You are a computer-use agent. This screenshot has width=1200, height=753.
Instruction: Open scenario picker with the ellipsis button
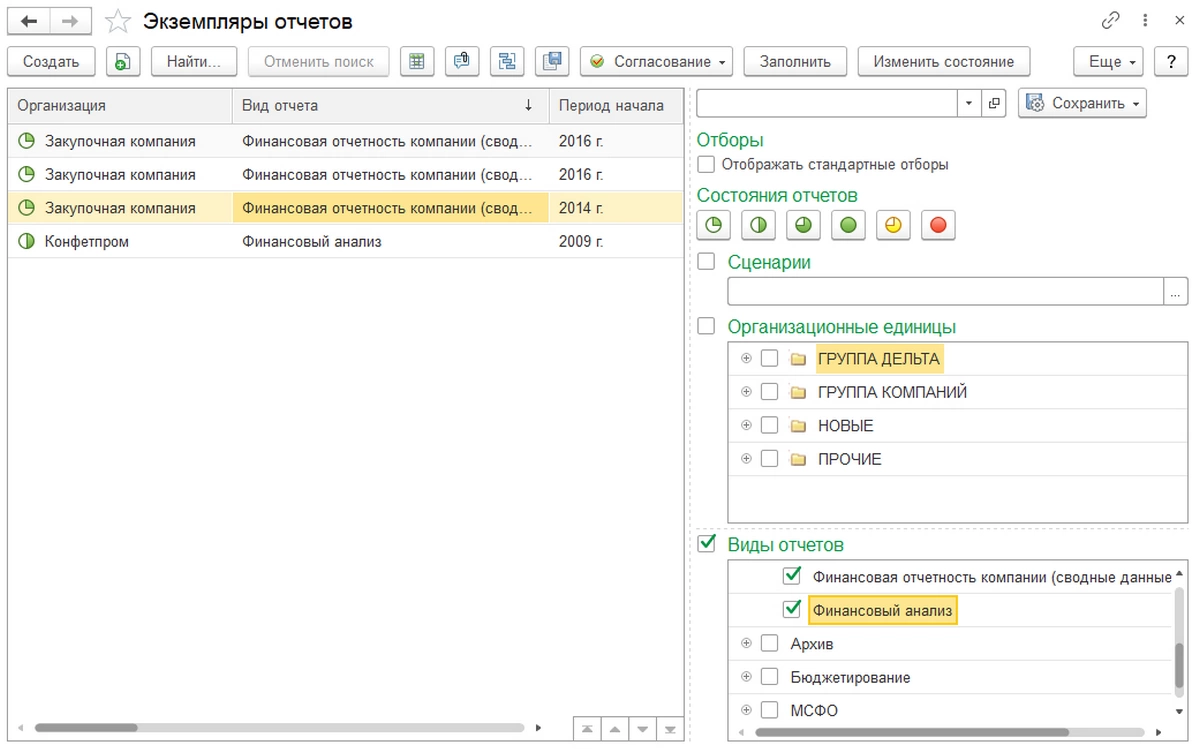click(1176, 291)
